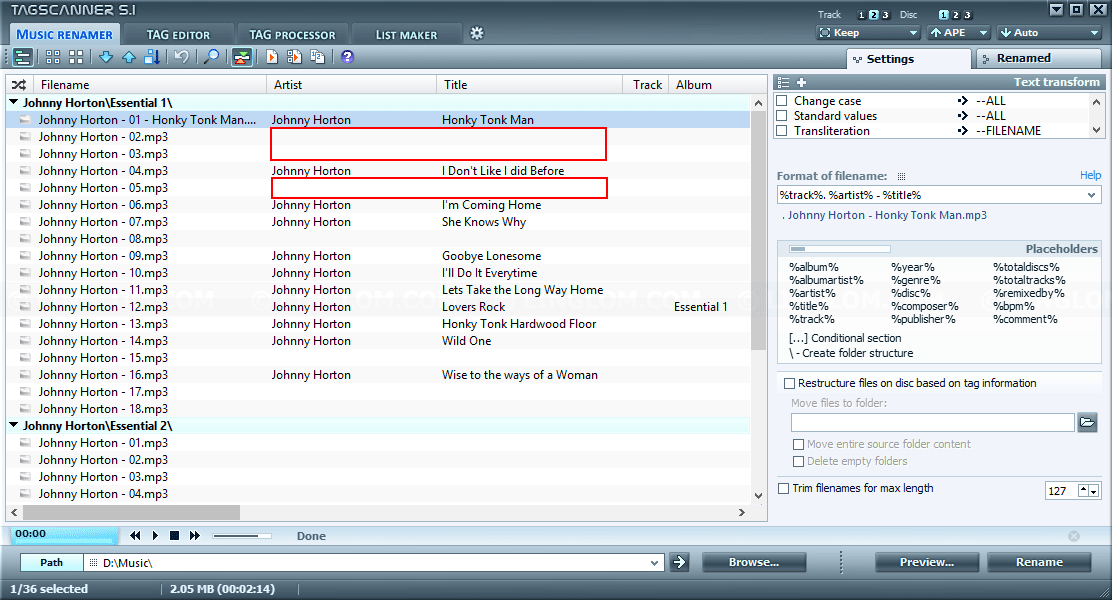The height and width of the screenshot is (600, 1112).
Task: Start playback with the play button
Action: tap(155, 536)
